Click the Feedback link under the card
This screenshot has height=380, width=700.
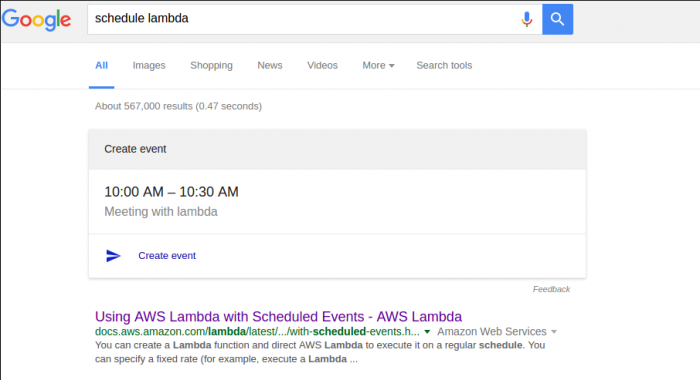(551, 289)
